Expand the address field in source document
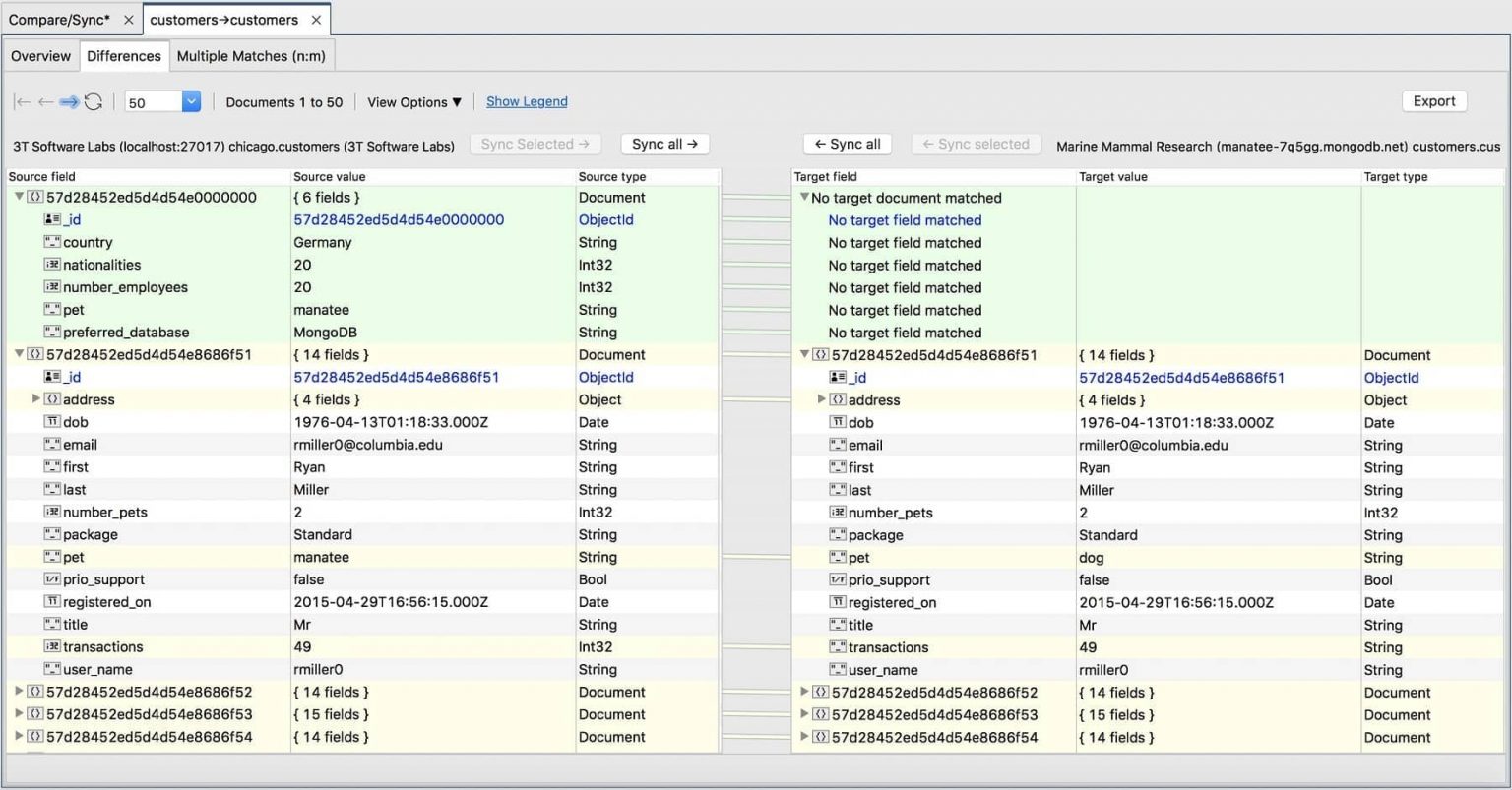This screenshot has width=1512, height=790. tap(36, 399)
